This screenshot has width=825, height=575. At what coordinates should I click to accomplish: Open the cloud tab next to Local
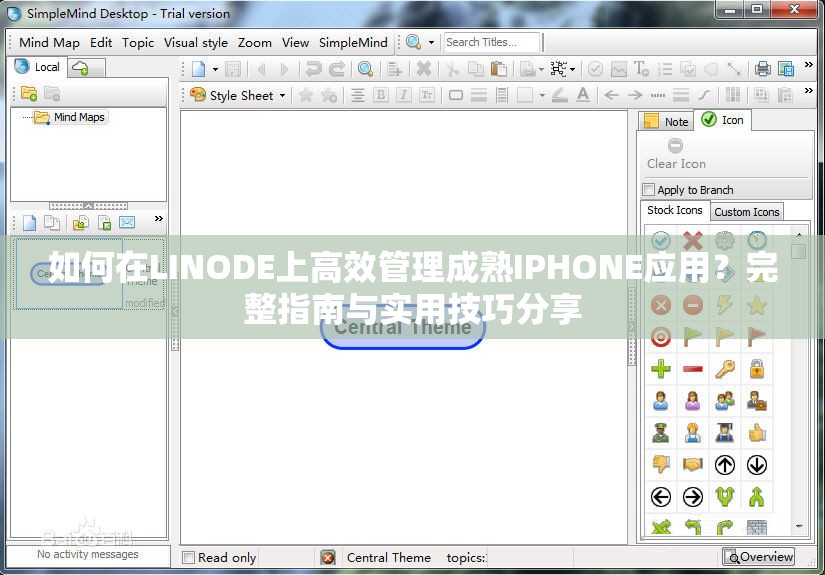tap(85, 68)
